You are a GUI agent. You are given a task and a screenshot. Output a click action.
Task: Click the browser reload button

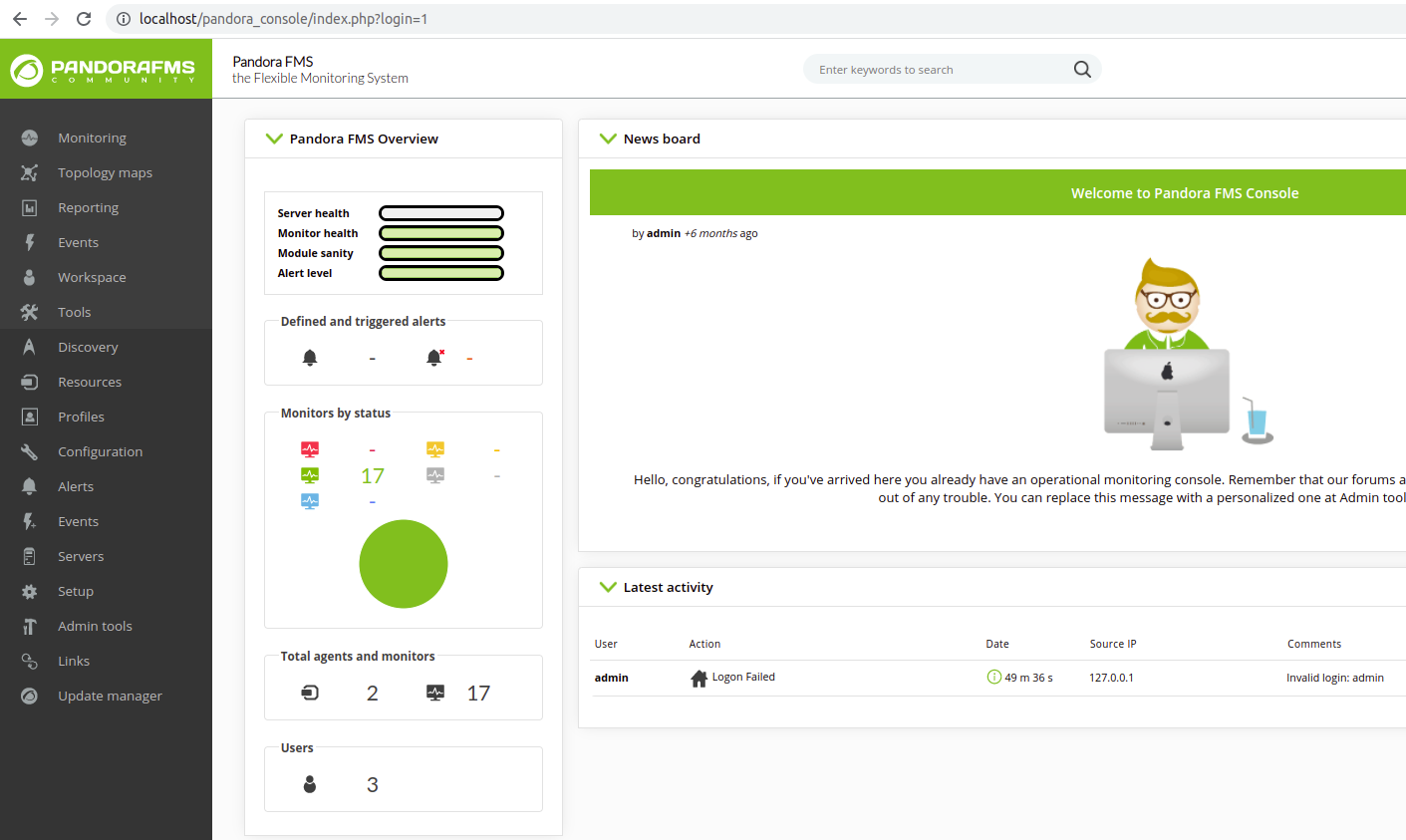pos(84,19)
